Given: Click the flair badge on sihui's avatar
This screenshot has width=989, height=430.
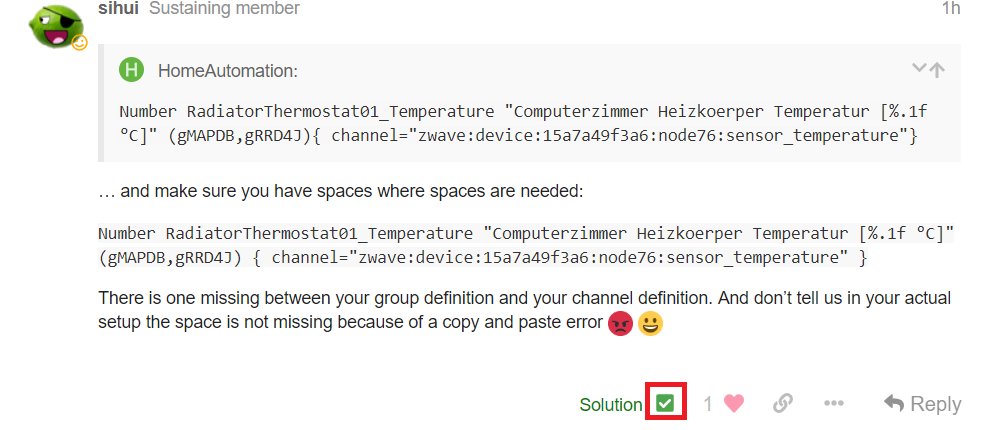Looking at the screenshot, I should tap(80, 42).
